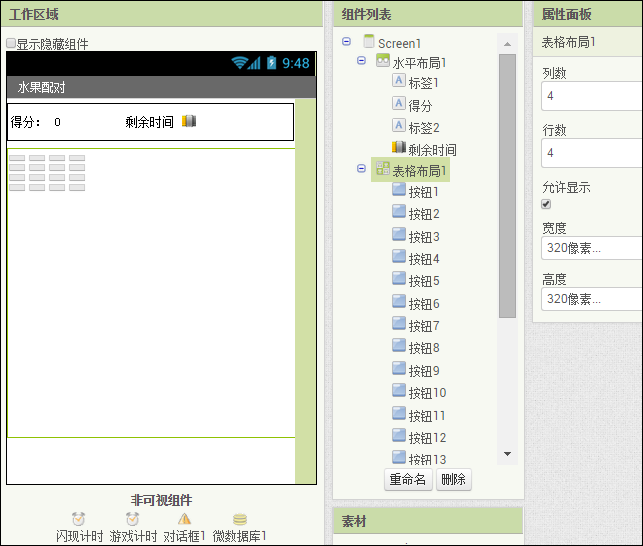643x546 pixels.
Task: Click the 按钮4 button icon
Action: [x=399, y=256]
